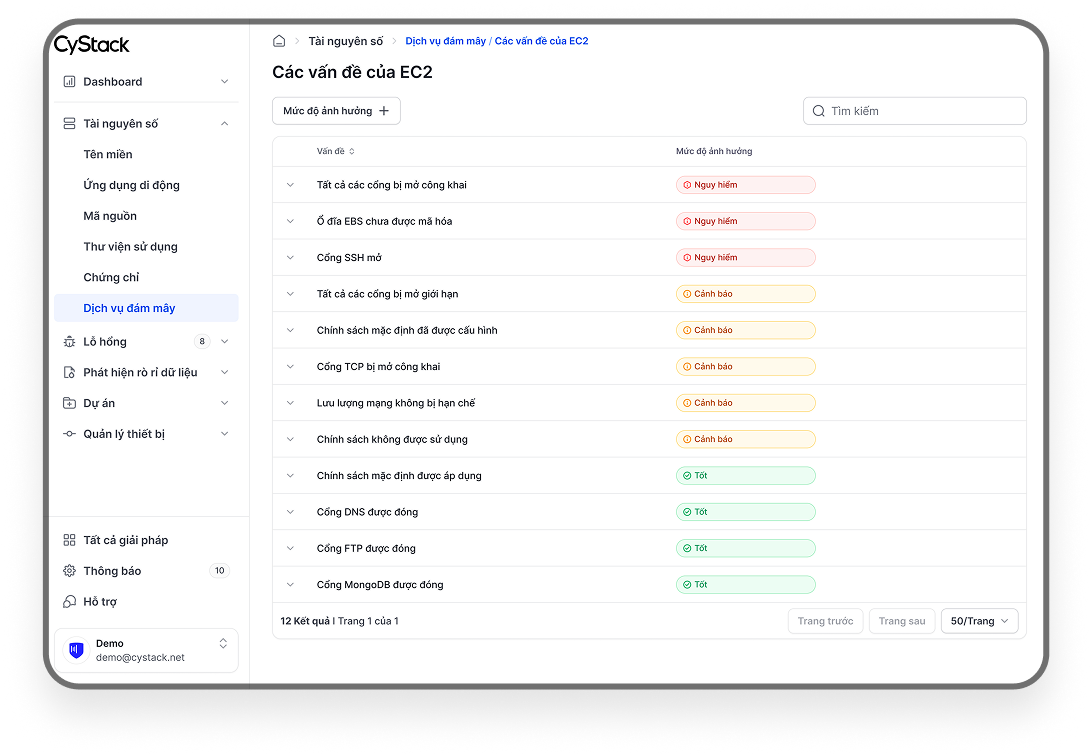Collapse the Tài nguyên số sidebar section
The image size is (1091, 756).
point(224,124)
